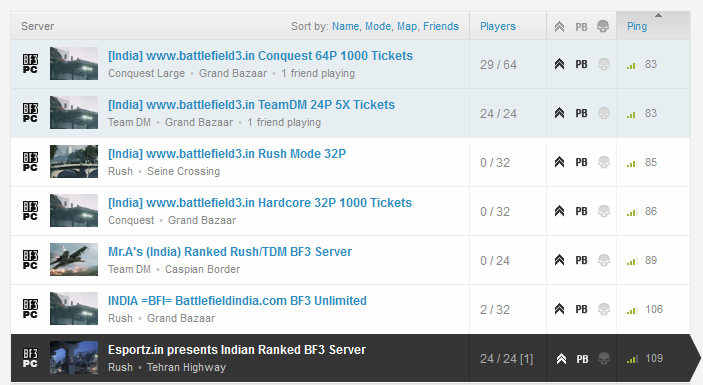Screen dimensions: 703x385
Task: Open Rush Mode 32P server link
Action: 227,154
